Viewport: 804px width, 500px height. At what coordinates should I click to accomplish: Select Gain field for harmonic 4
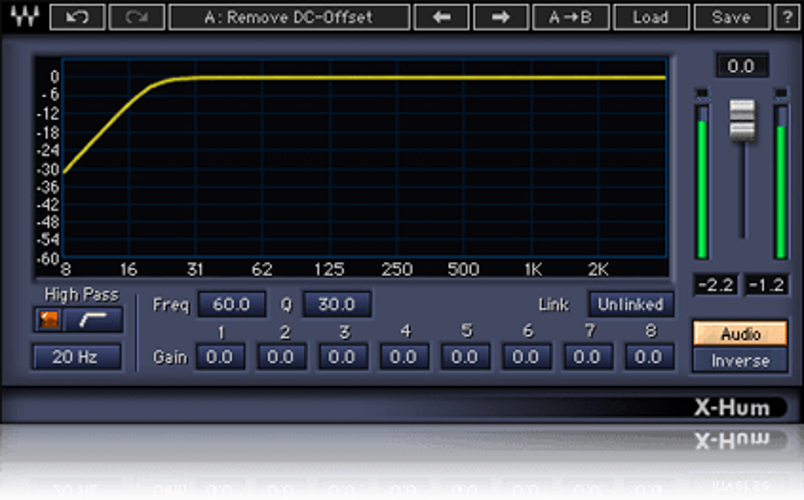[x=404, y=356]
